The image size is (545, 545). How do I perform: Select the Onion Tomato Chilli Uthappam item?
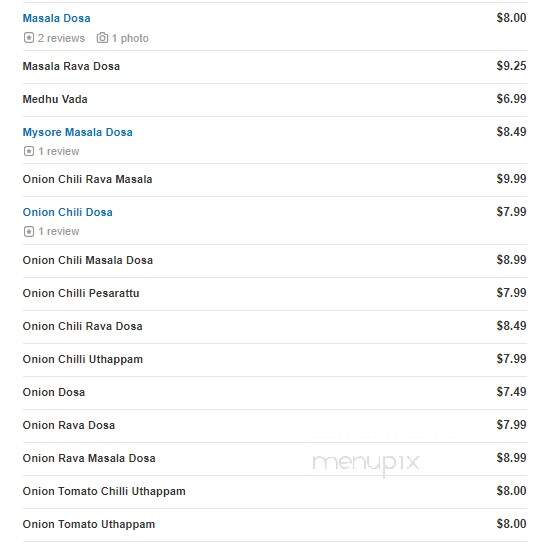click(x=104, y=491)
